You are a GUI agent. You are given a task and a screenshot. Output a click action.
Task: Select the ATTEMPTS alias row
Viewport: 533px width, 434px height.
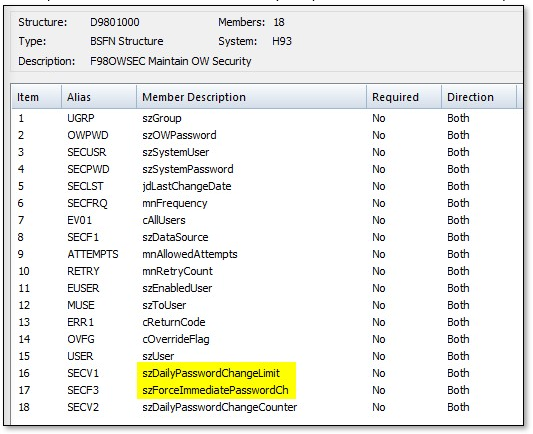(x=267, y=254)
